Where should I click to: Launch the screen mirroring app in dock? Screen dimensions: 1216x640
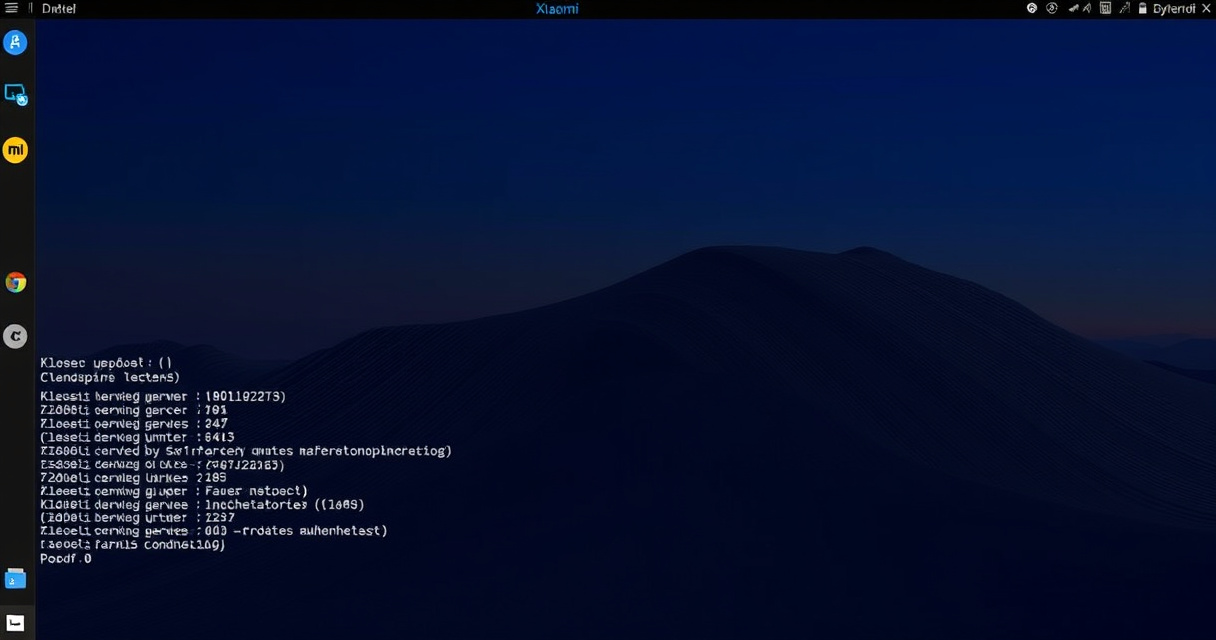tap(15, 95)
